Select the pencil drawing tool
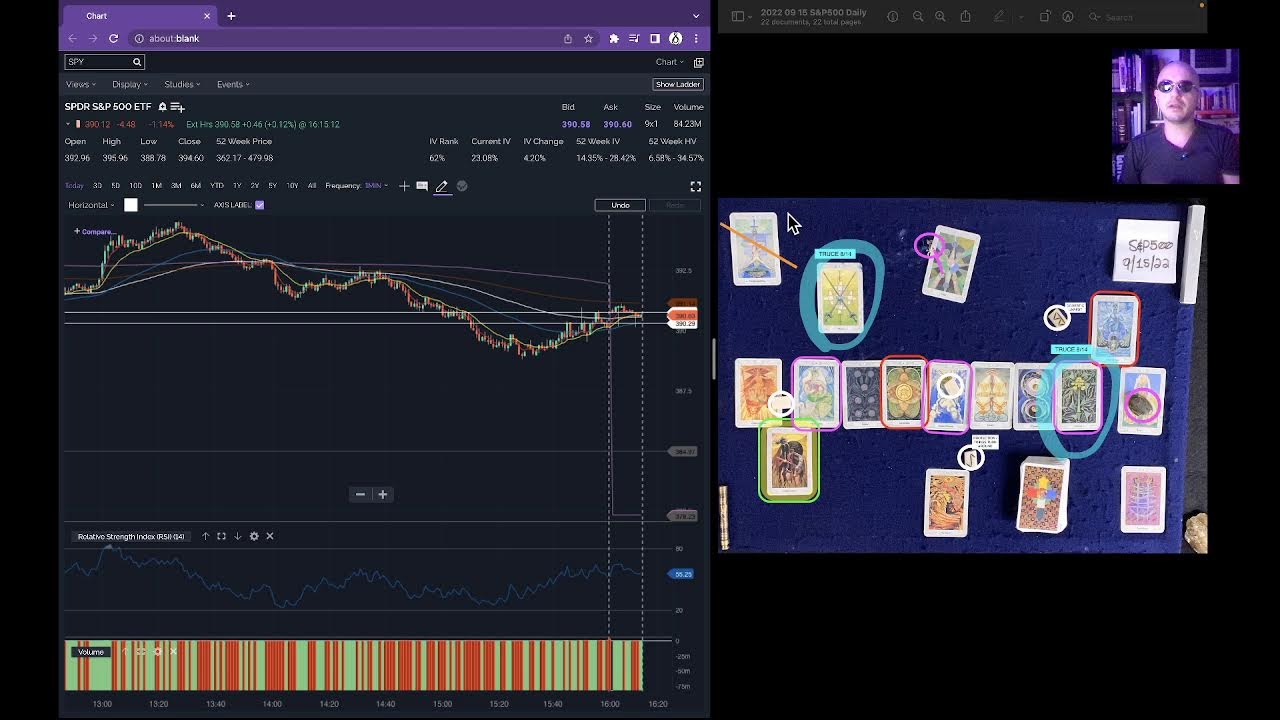The width and height of the screenshot is (1280, 720). coord(441,186)
